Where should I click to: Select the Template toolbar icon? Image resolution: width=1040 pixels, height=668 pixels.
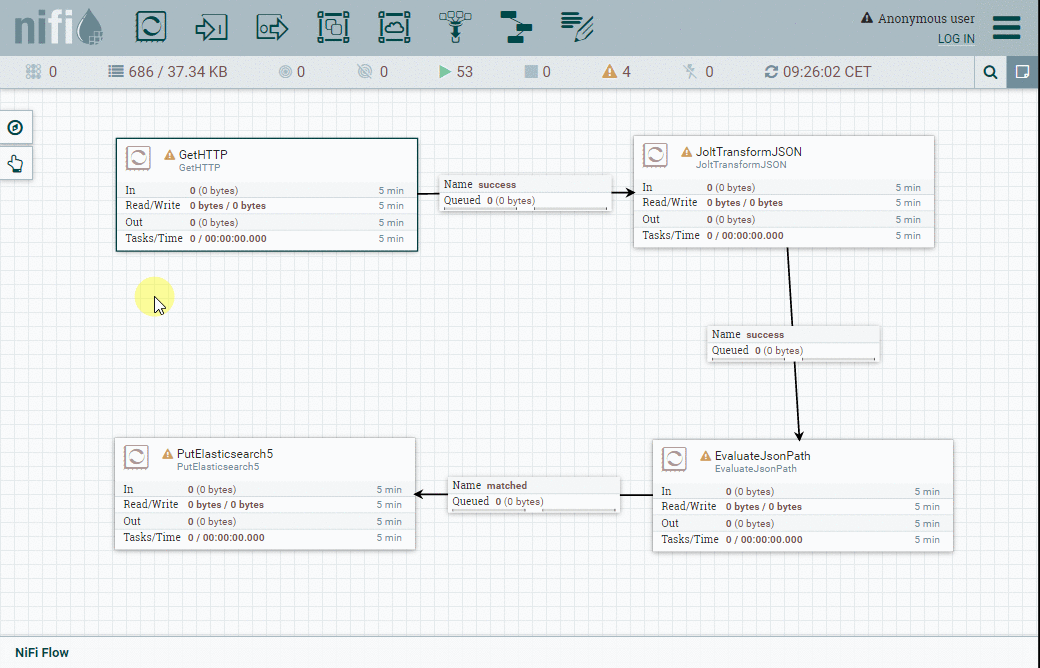pyautogui.click(x=516, y=27)
